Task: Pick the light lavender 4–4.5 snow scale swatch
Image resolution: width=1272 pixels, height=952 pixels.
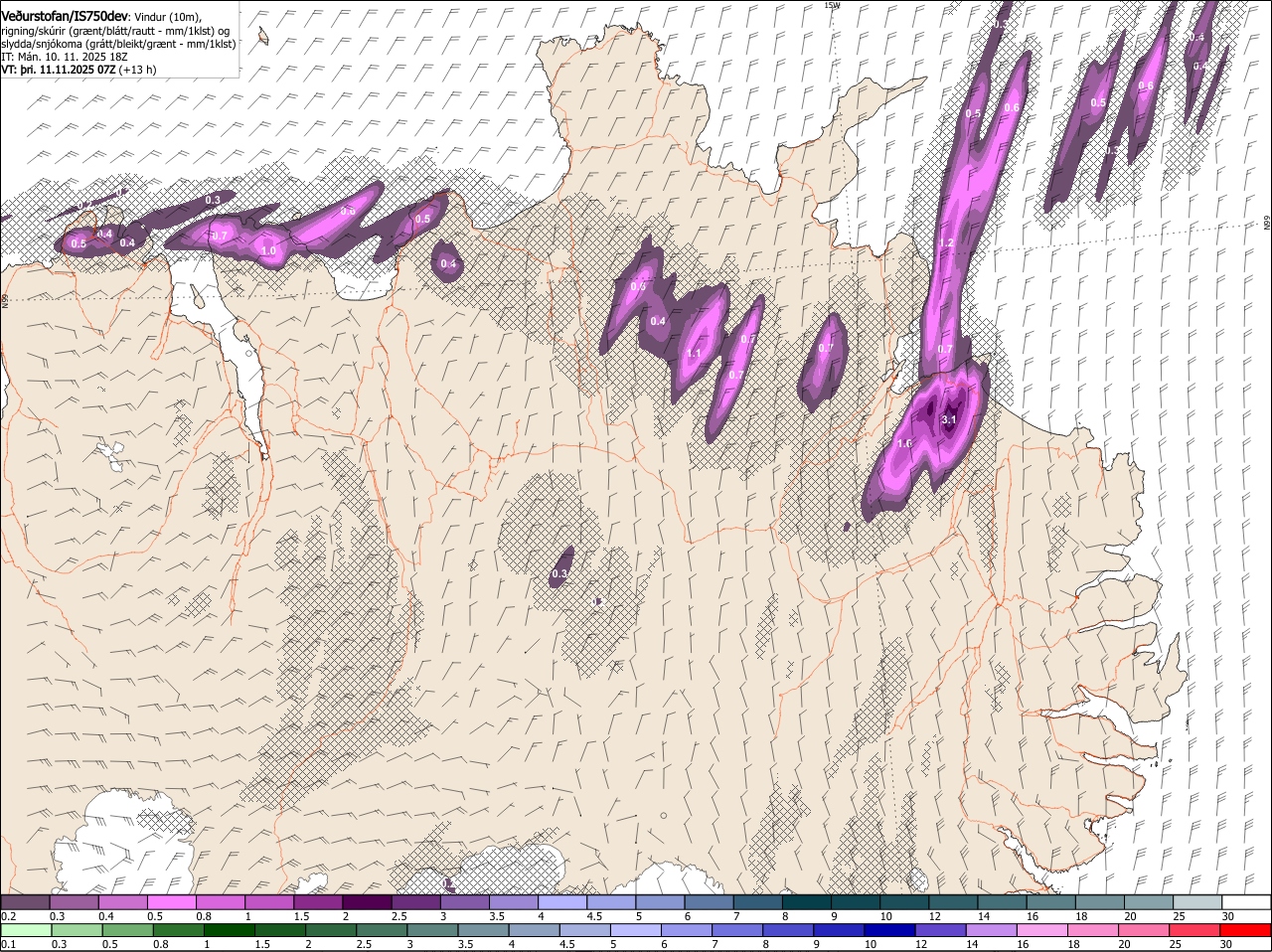Action: click(x=563, y=902)
